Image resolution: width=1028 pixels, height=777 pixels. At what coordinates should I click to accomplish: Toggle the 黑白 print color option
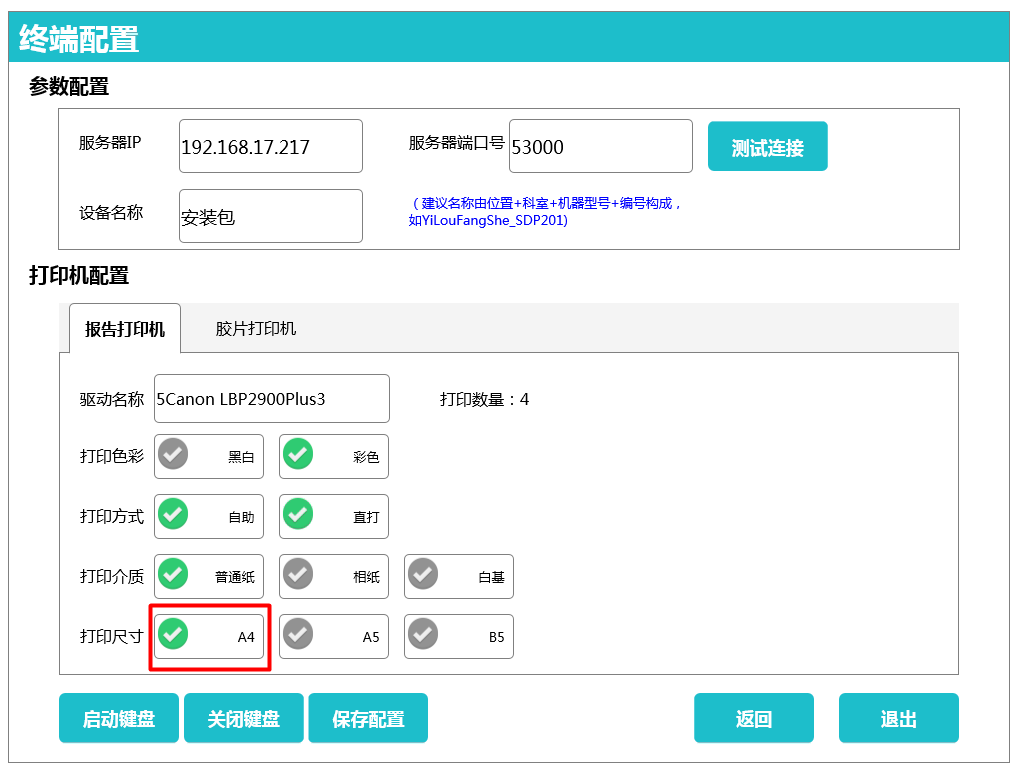(x=209, y=457)
